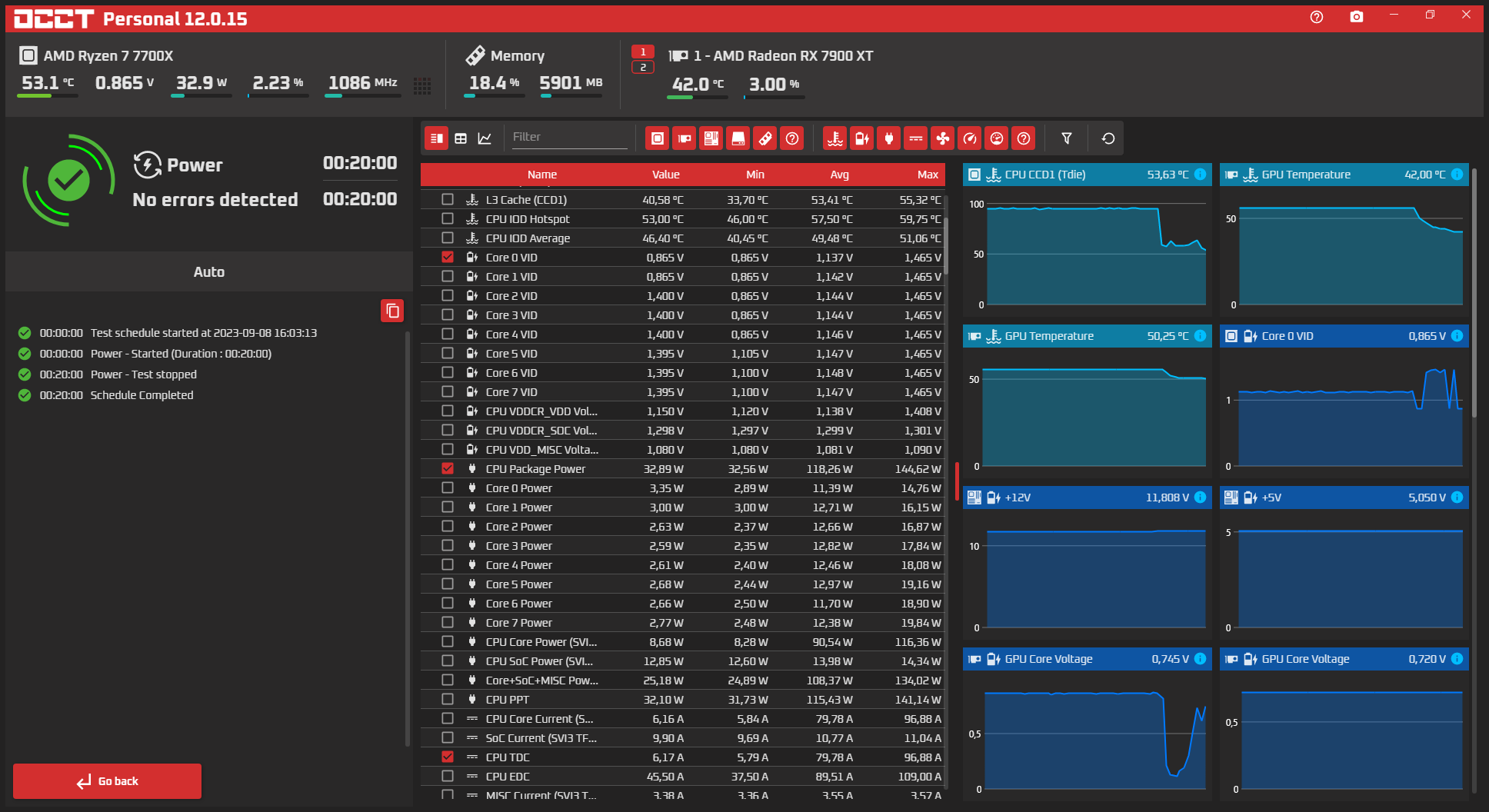Switch to the graph view mode
1489x812 pixels.
(x=485, y=138)
